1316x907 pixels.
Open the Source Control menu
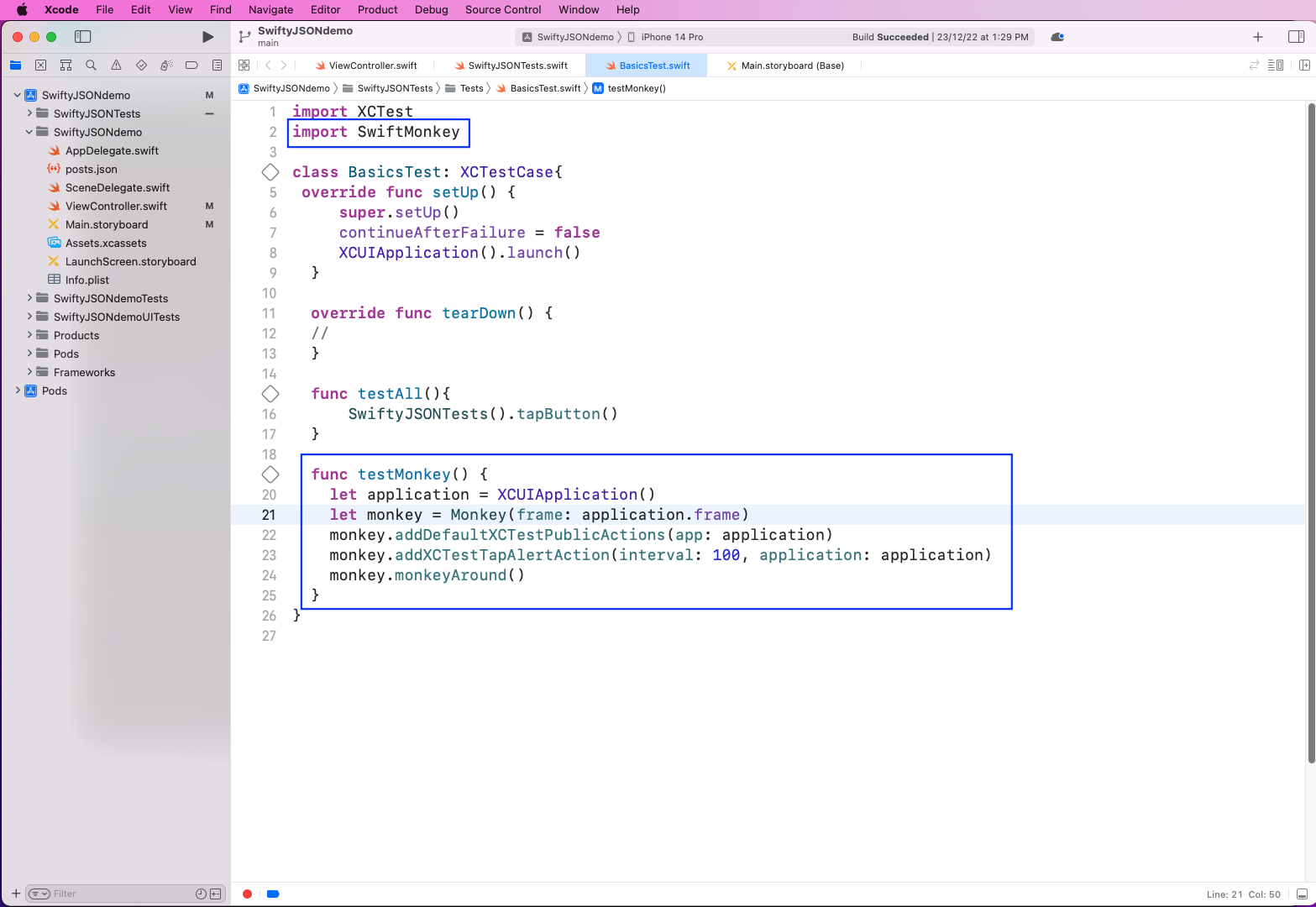pos(503,10)
